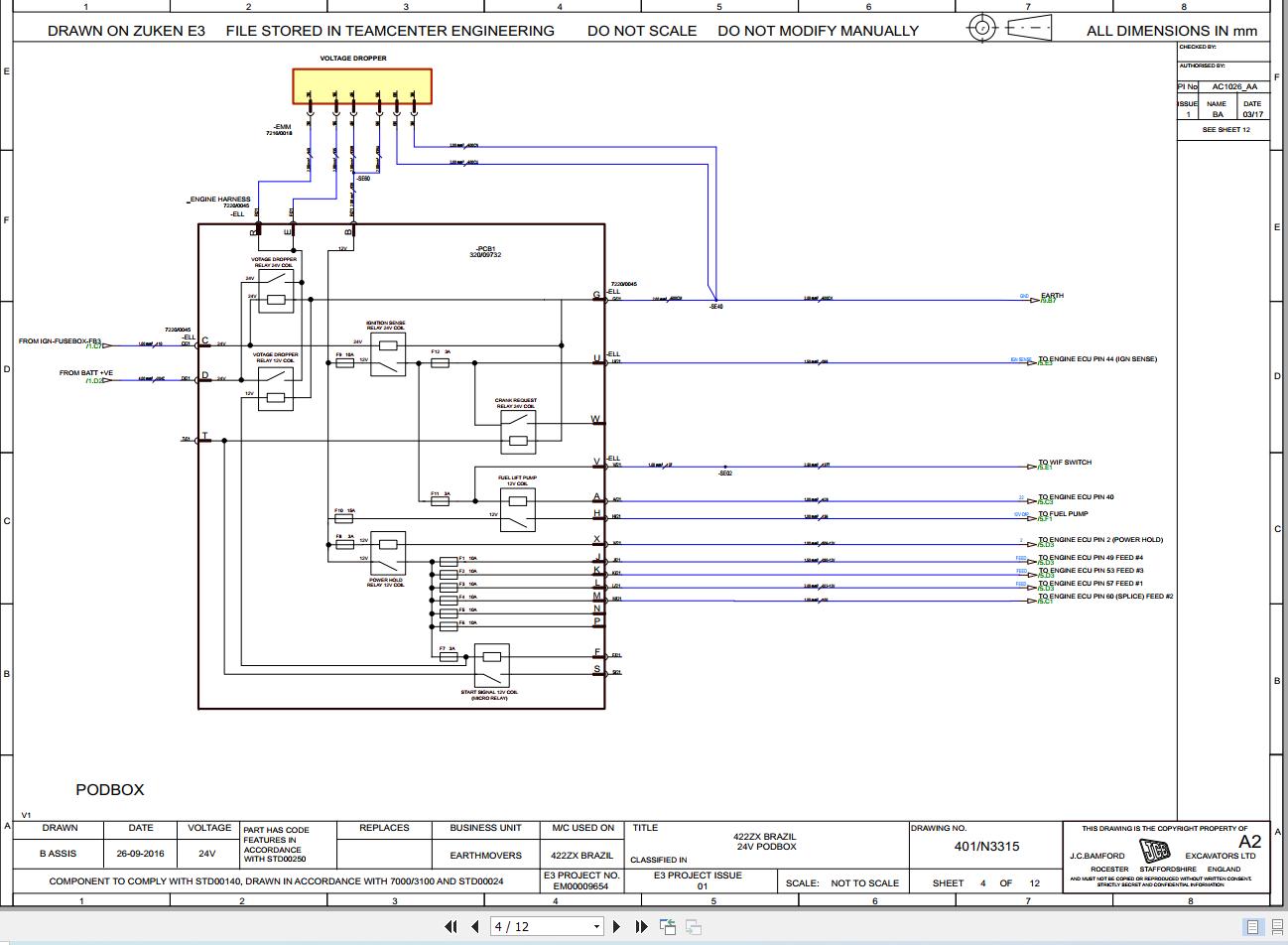Jump to the first page of the document
1288x945 pixels.
point(450,925)
